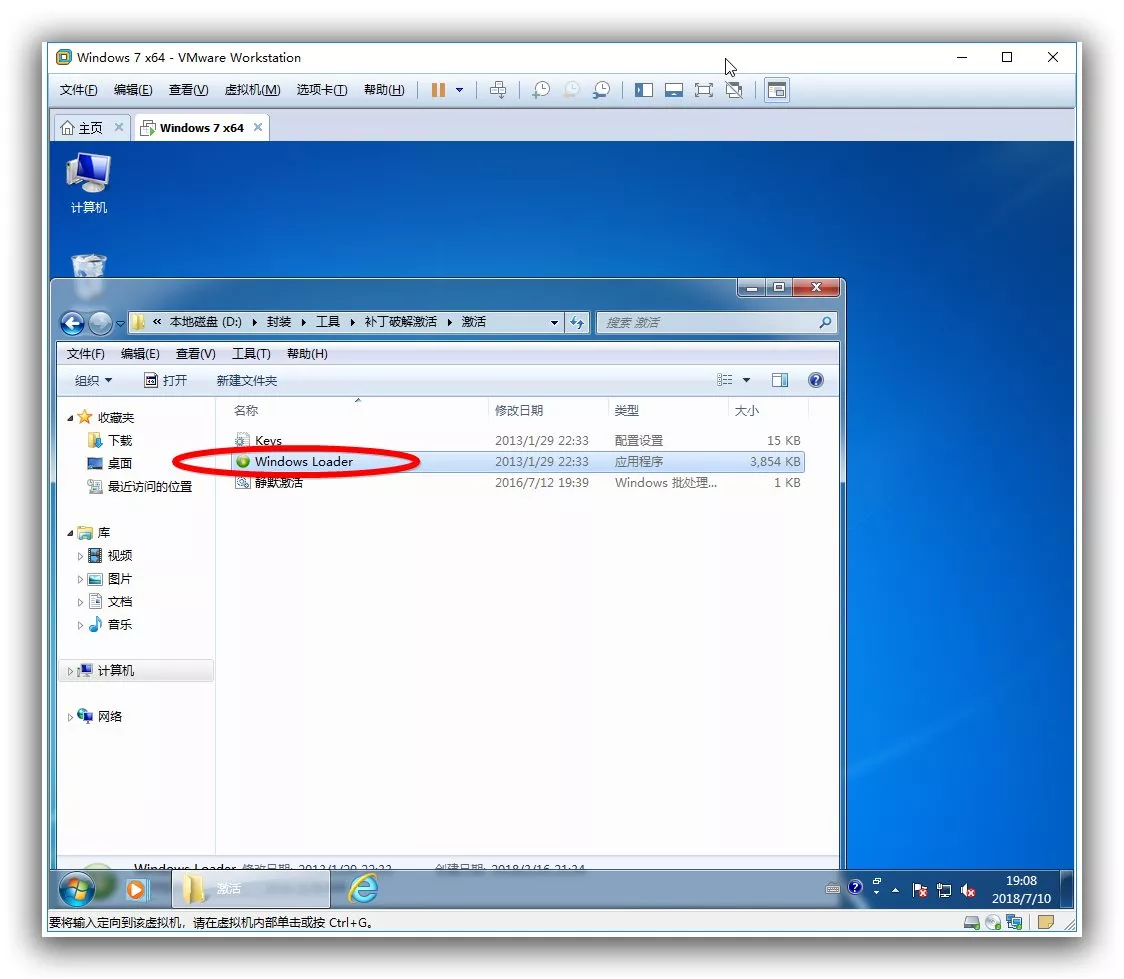
Task: Open the 组织 dropdown menu
Action: (93, 380)
